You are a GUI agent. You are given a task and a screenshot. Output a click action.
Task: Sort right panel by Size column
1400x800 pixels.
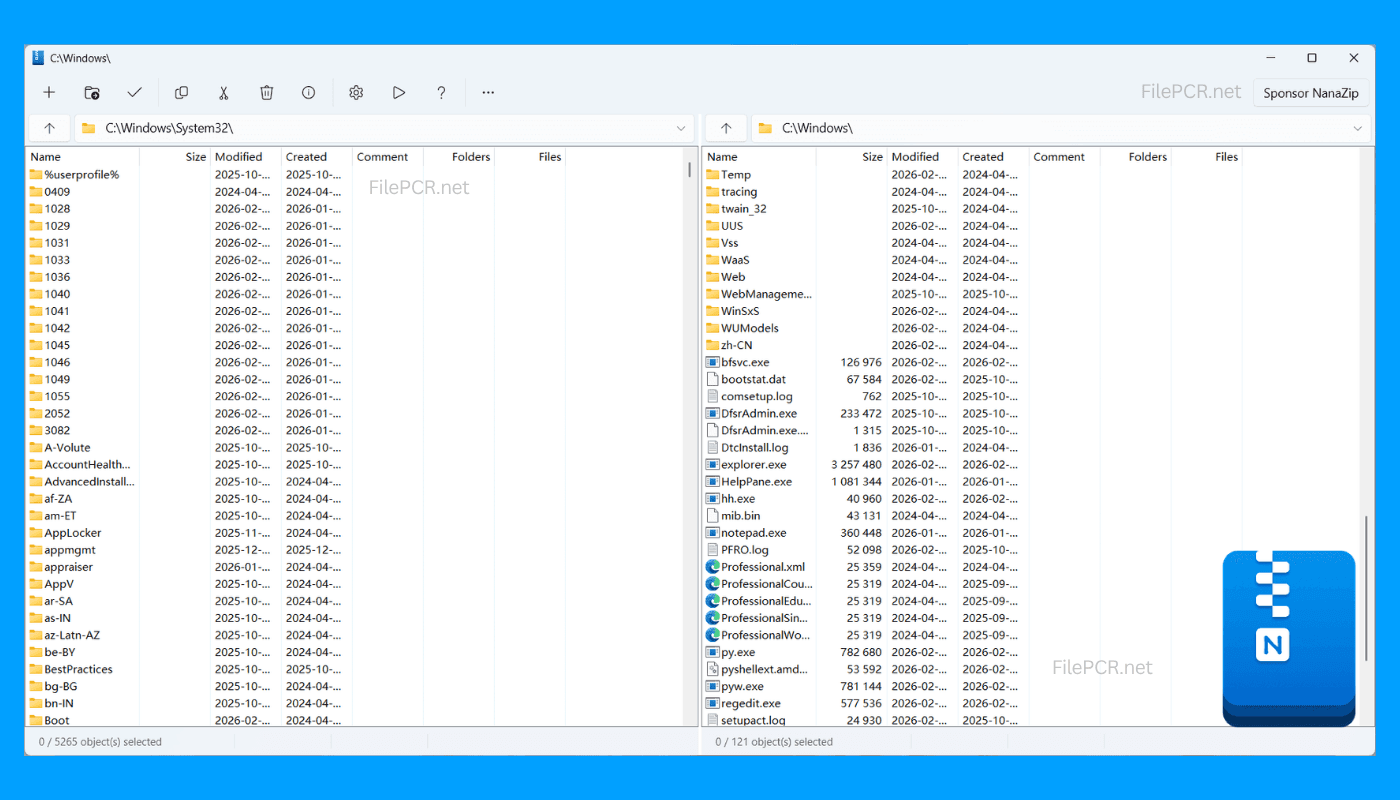(x=852, y=157)
